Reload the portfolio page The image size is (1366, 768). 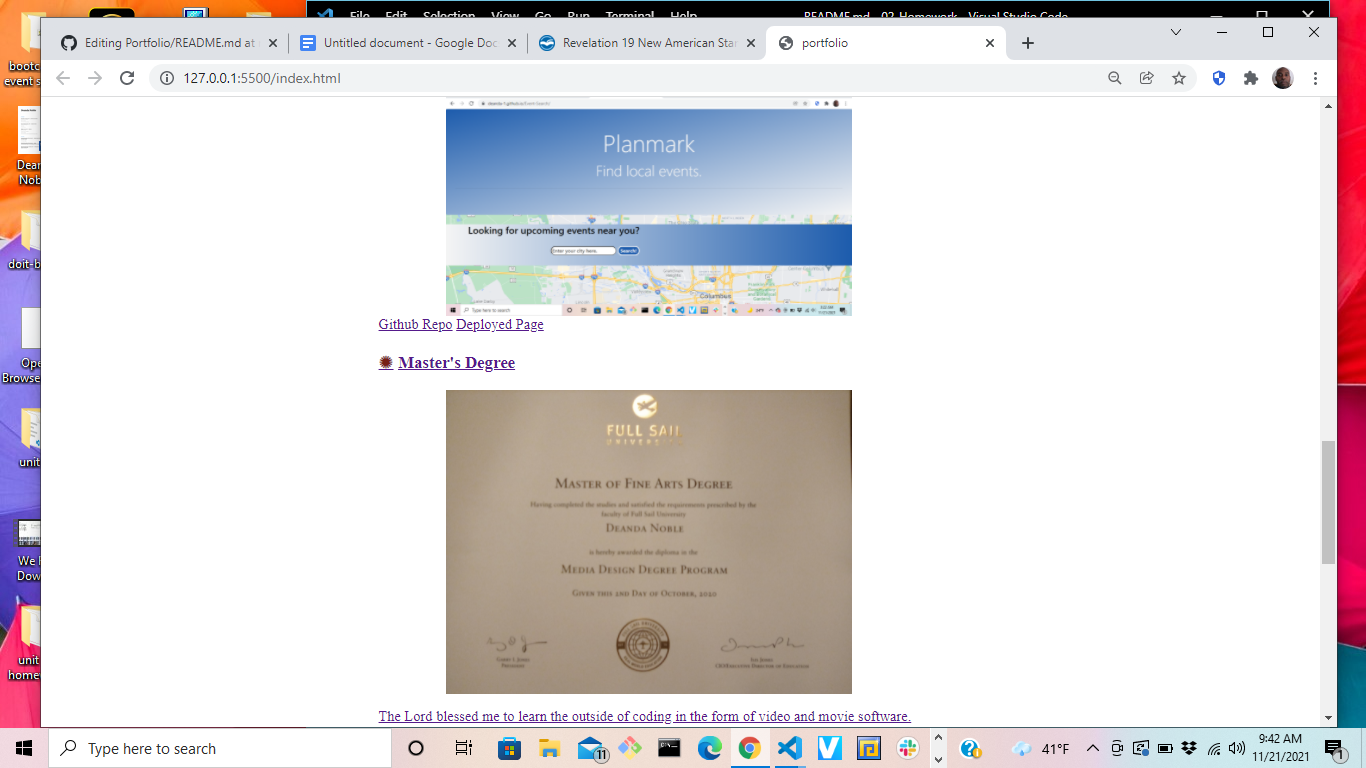[127, 78]
